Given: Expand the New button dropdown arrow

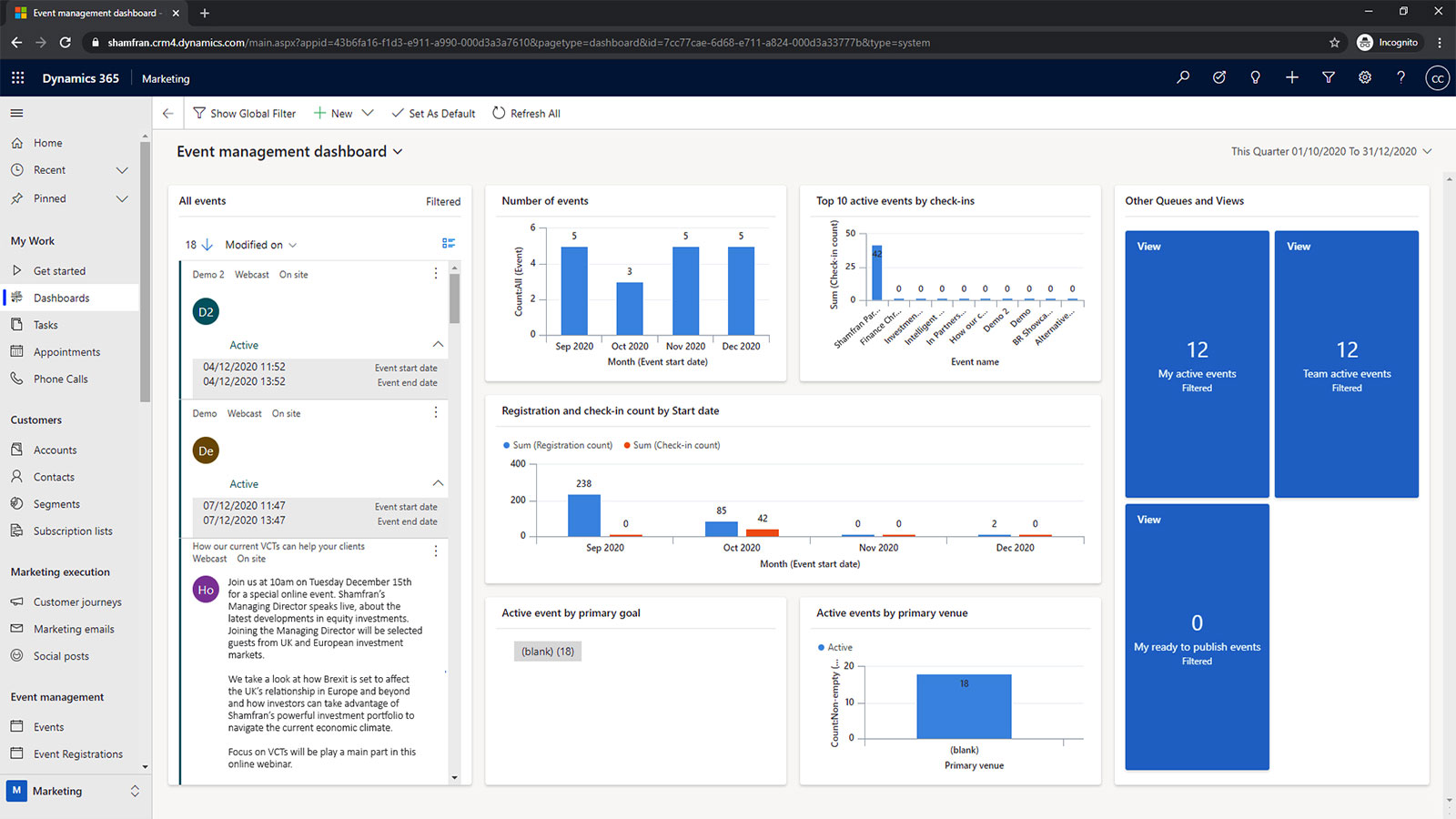Looking at the screenshot, I should tap(368, 114).
